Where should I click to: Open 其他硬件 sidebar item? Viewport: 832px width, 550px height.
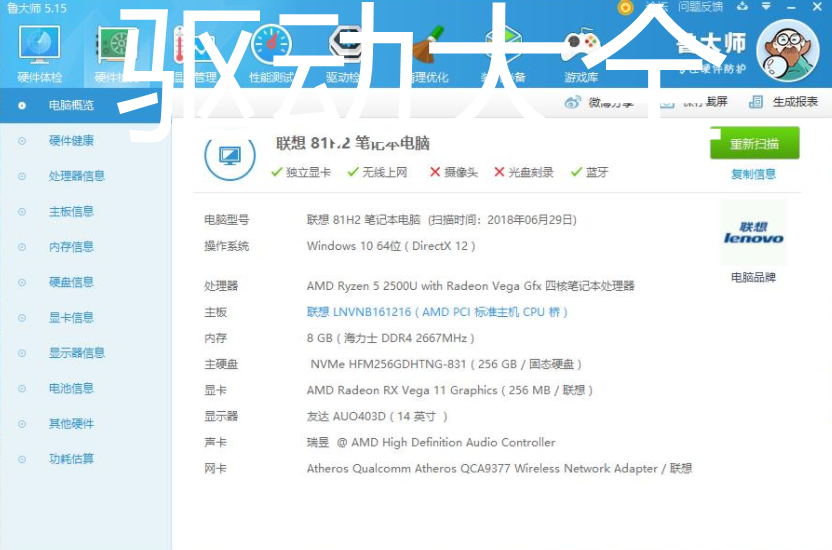click(x=71, y=424)
